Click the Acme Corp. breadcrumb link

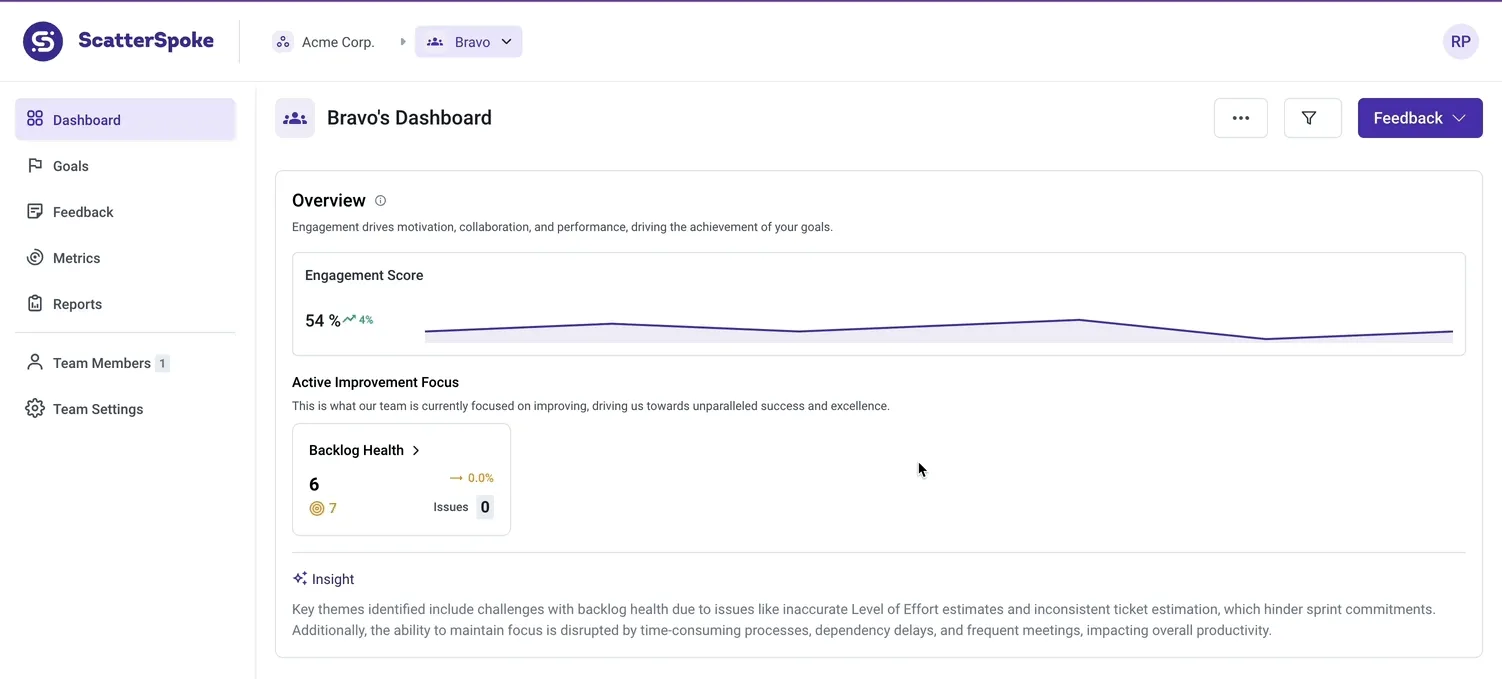click(338, 42)
